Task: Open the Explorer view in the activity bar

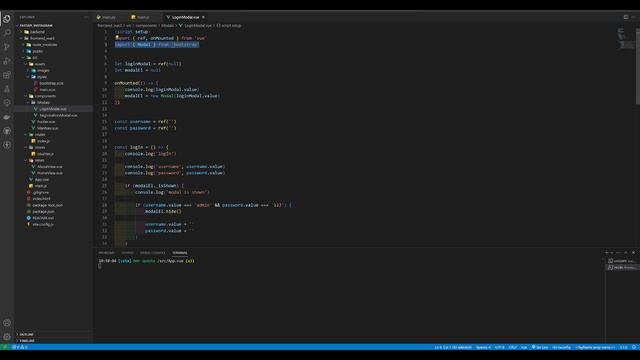Action: pyautogui.click(x=7, y=18)
